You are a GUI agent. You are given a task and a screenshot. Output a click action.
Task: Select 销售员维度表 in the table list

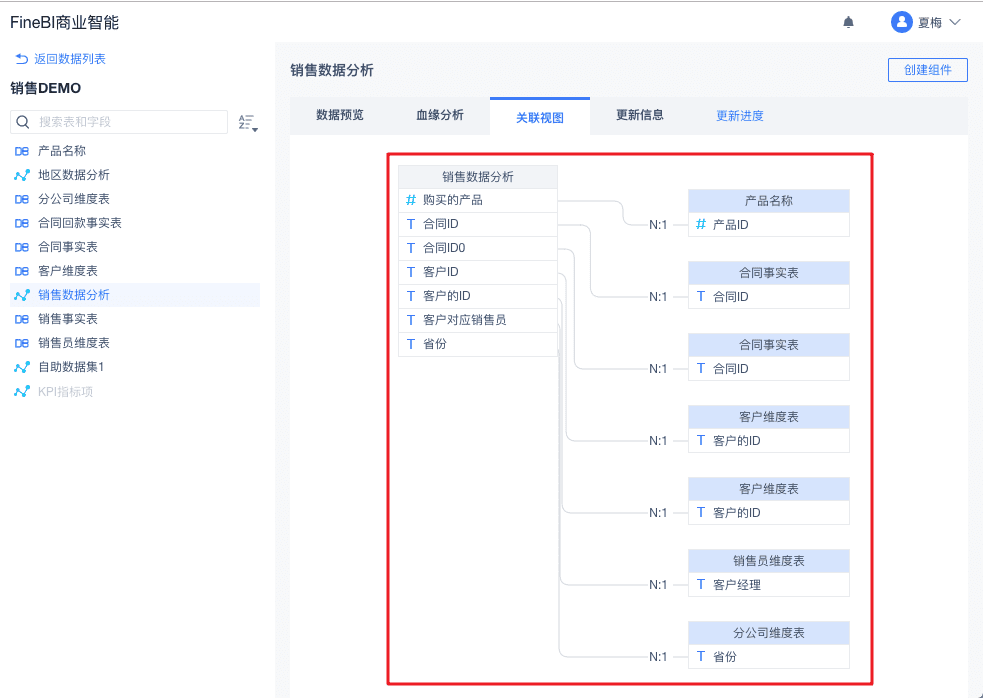tap(74, 343)
